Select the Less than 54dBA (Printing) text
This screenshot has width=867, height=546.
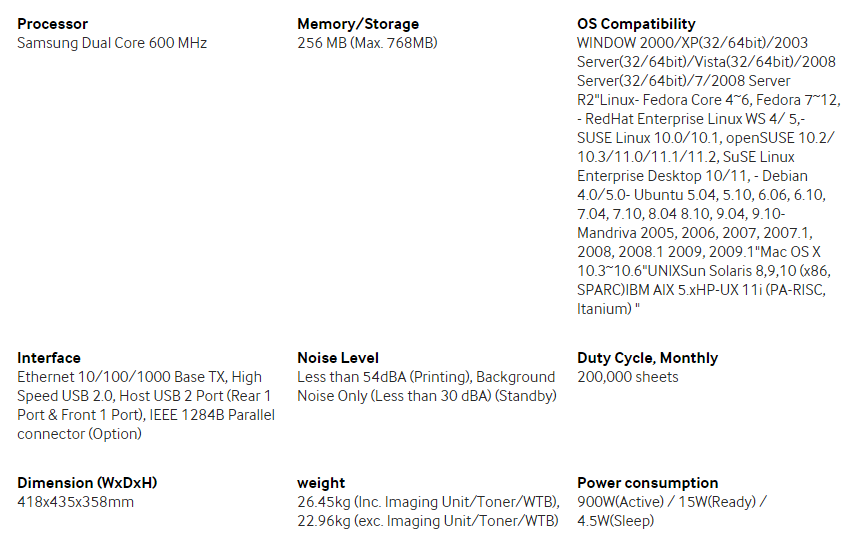coord(384,377)
